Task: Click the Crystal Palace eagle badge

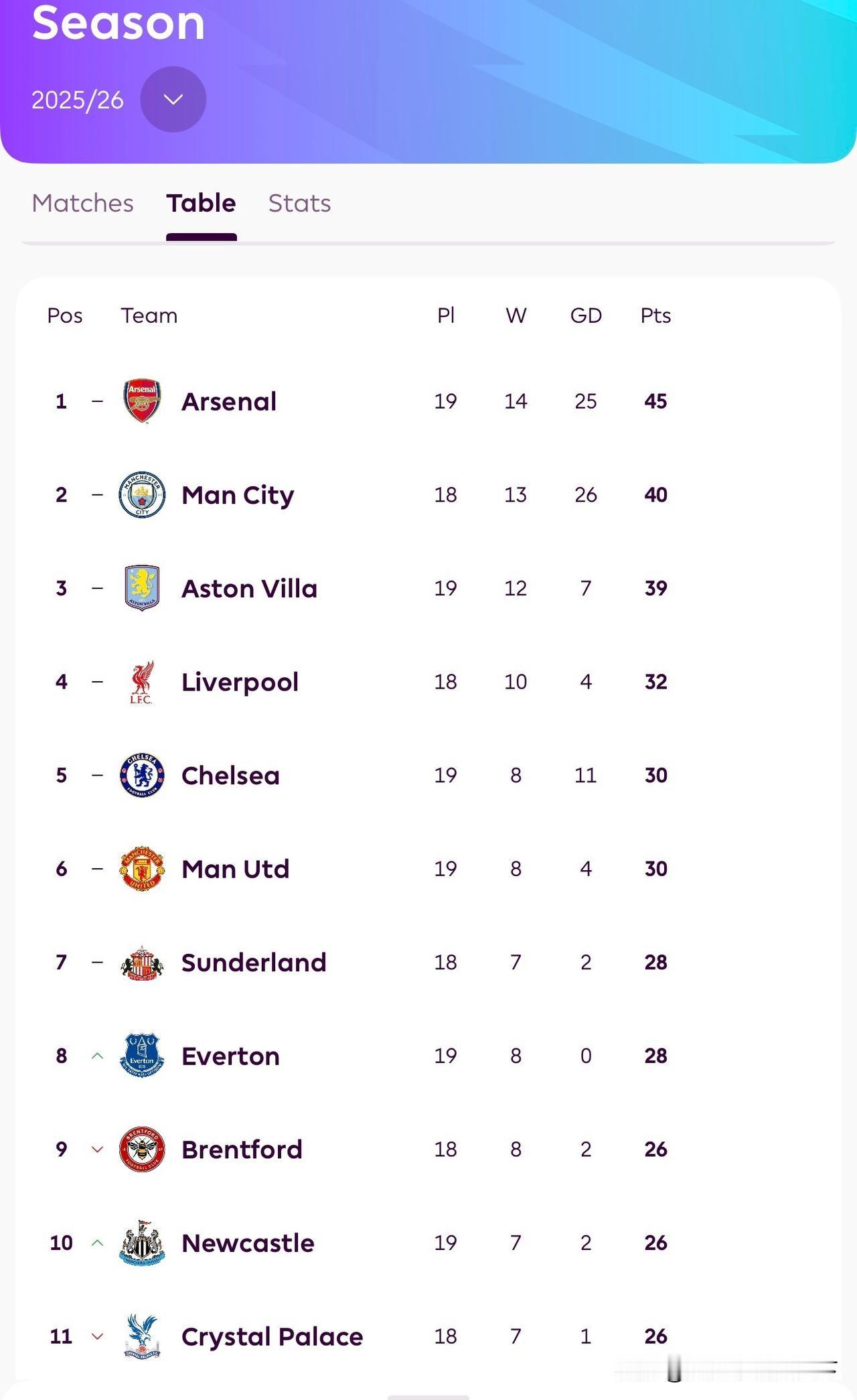Action: 142,1336
